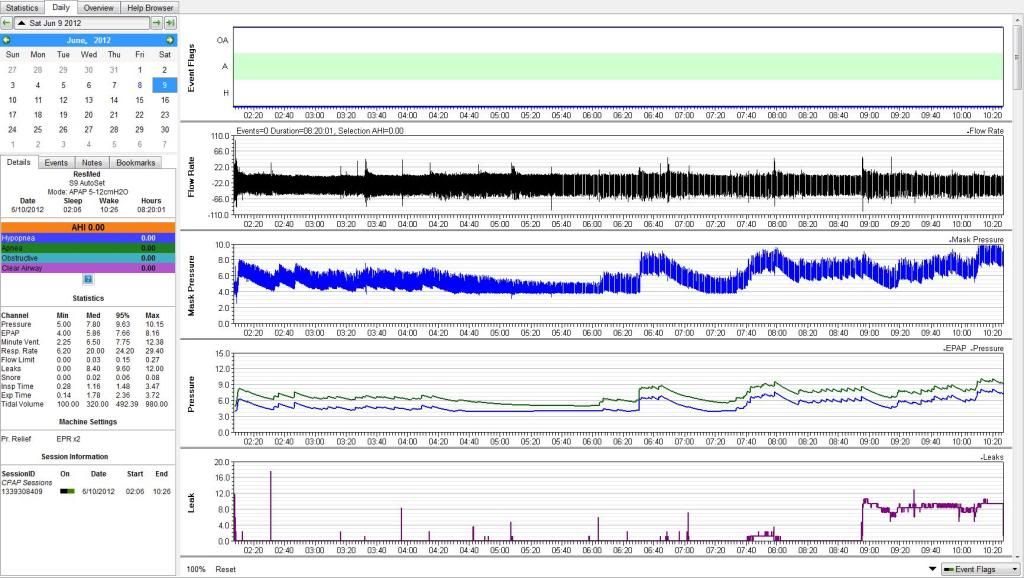Open the Overview tab
The width and height of the screenshot is (1024, 578).
(x=98, y=7)
